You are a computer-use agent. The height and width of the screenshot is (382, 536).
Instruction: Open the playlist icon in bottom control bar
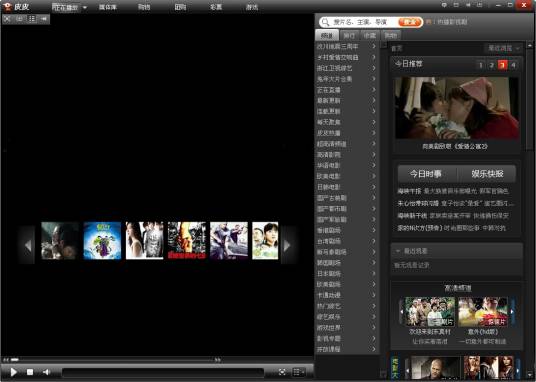(x=297, y=372)
